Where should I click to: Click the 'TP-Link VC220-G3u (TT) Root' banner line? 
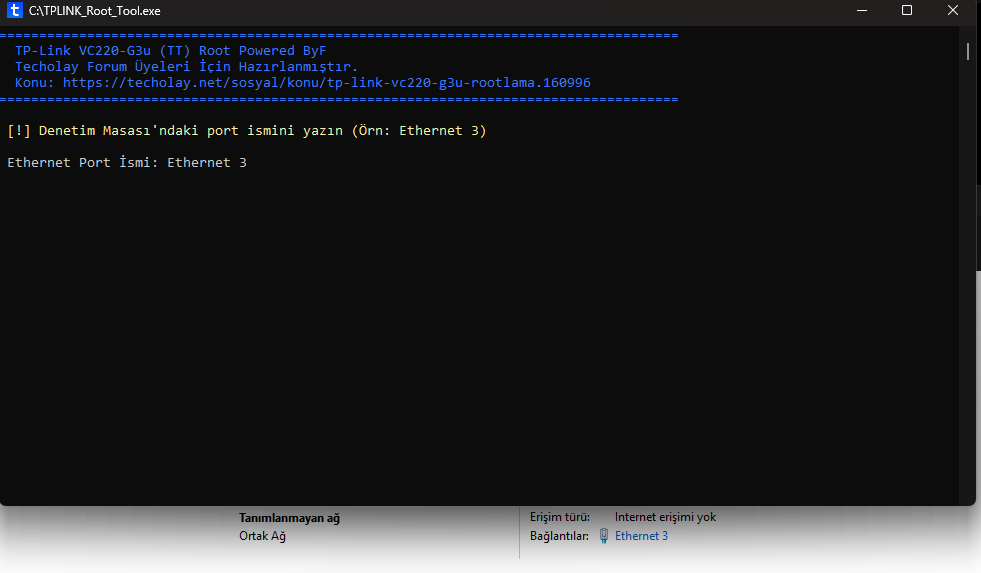click(170, 51)
